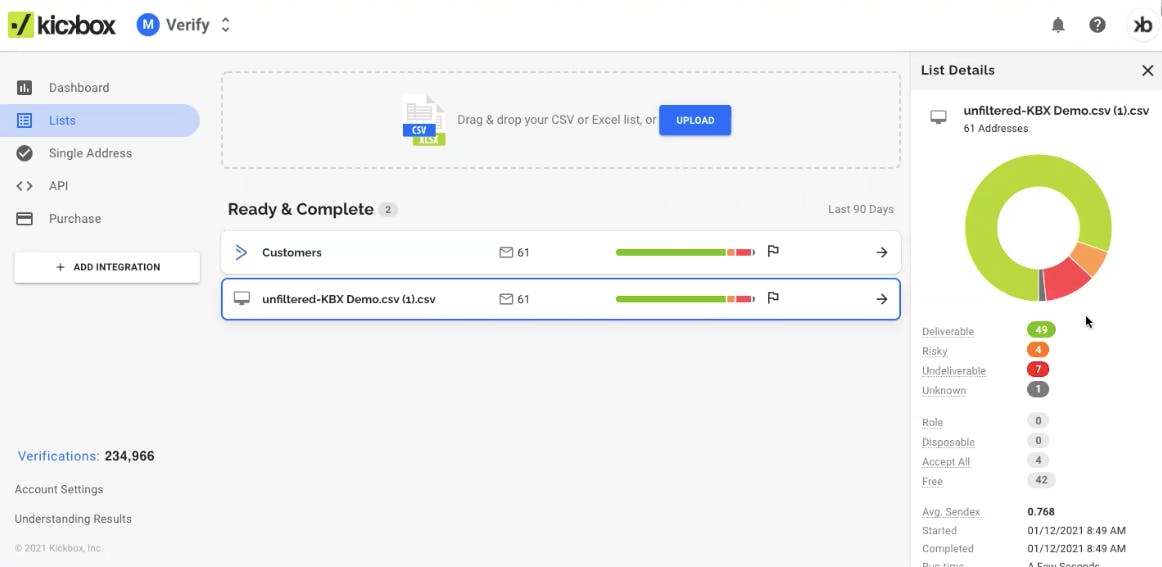Viewport: 1162px width, 567px height.
Task: Click the 0.768 Sendex value
Action: [x=1040, y=511]
